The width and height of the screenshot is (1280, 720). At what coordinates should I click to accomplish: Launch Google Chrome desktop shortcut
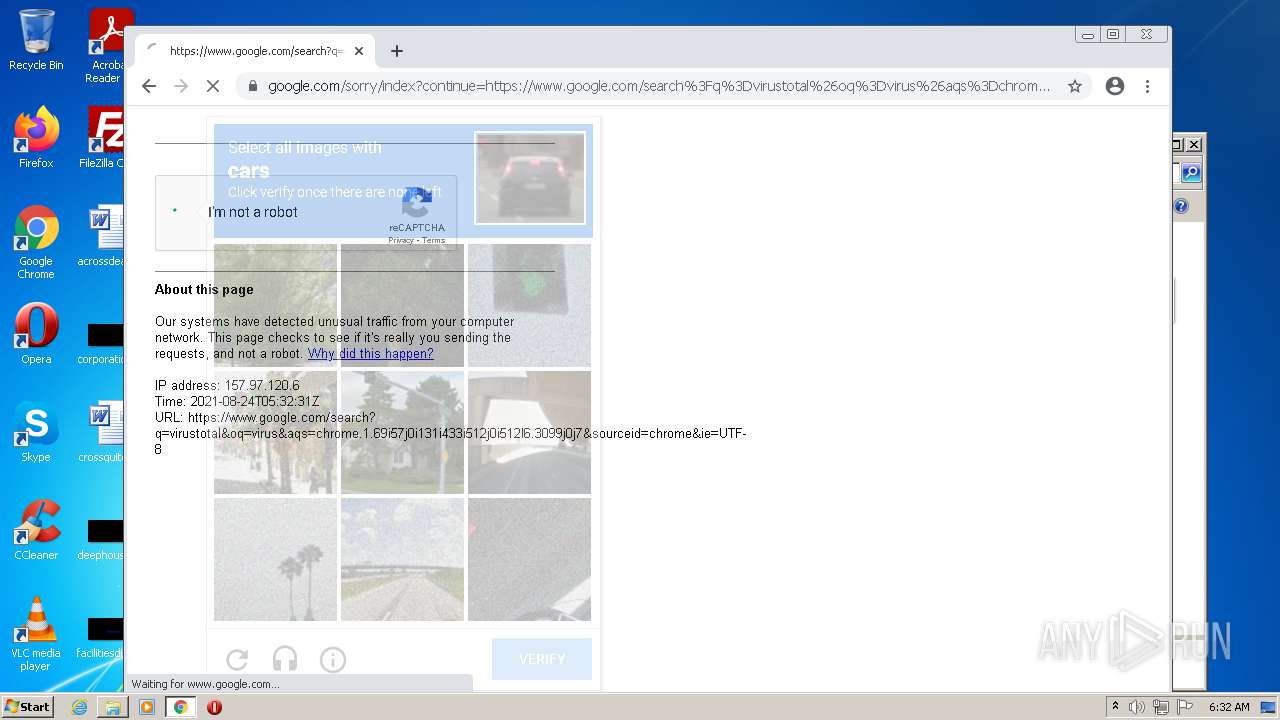click(36, 242)
